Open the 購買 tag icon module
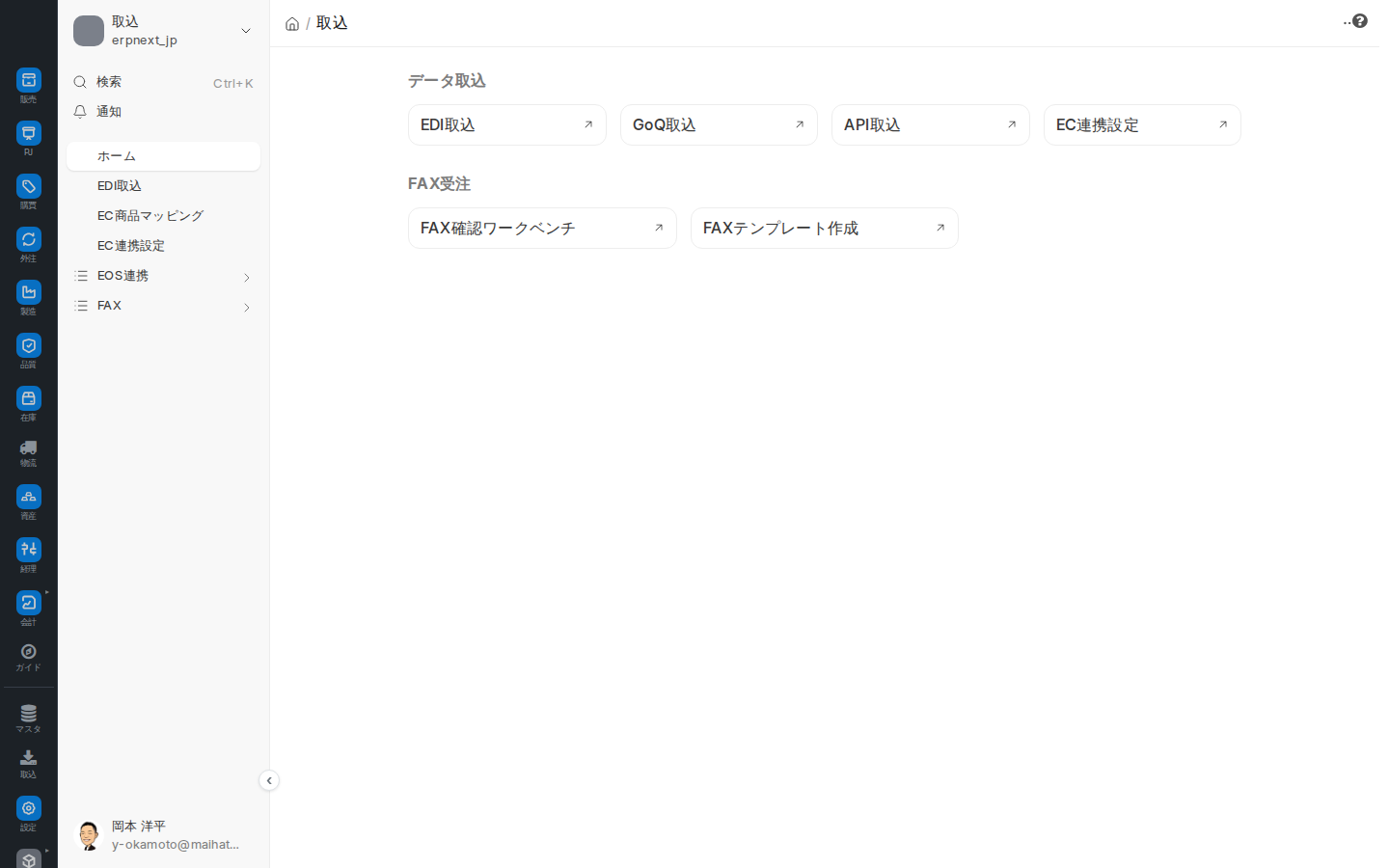Screen dimensions: 1389x868 (x=29, y=186)
